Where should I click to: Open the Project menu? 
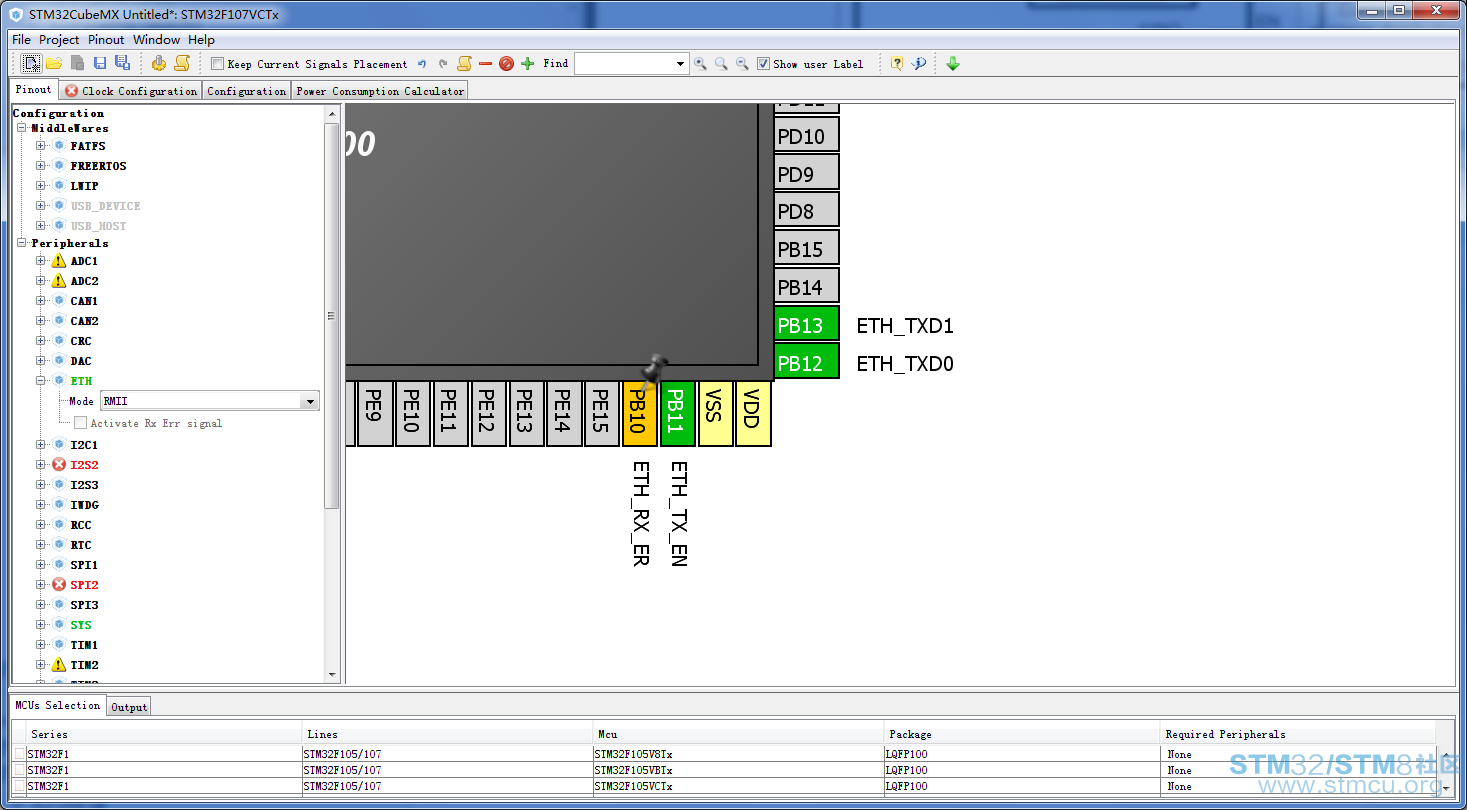pos(59,40)
